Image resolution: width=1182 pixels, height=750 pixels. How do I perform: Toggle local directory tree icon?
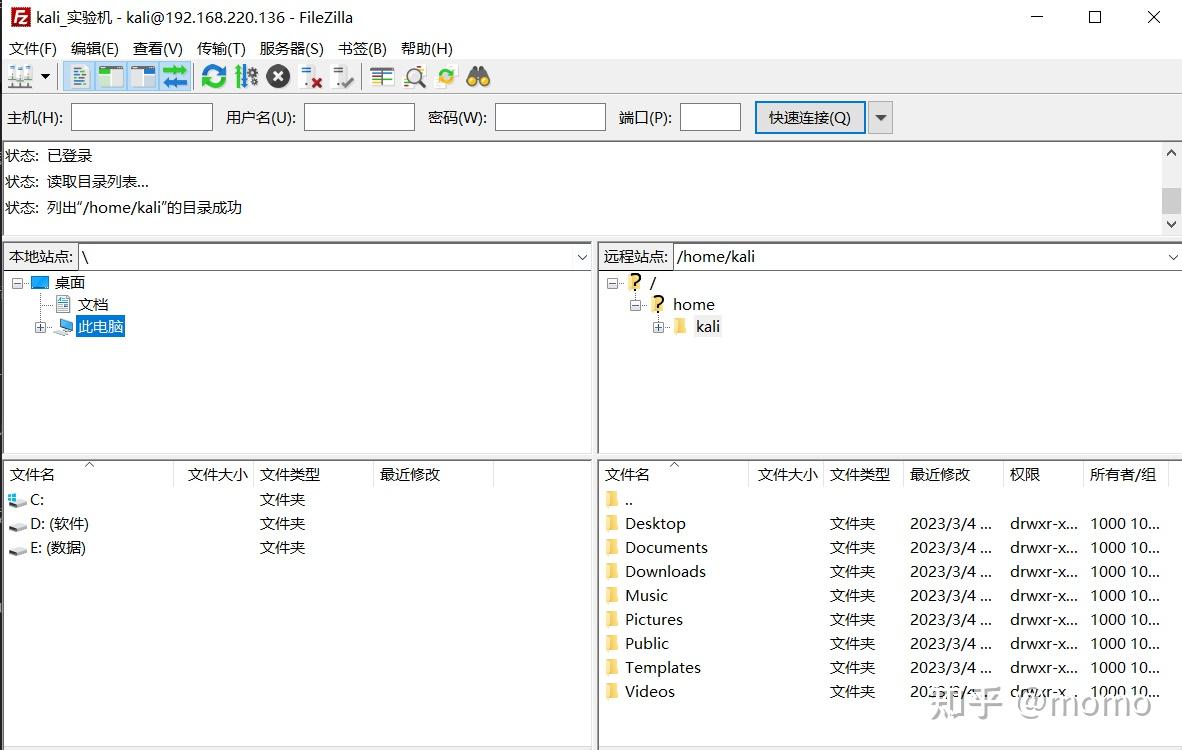[x=111, y=76]
